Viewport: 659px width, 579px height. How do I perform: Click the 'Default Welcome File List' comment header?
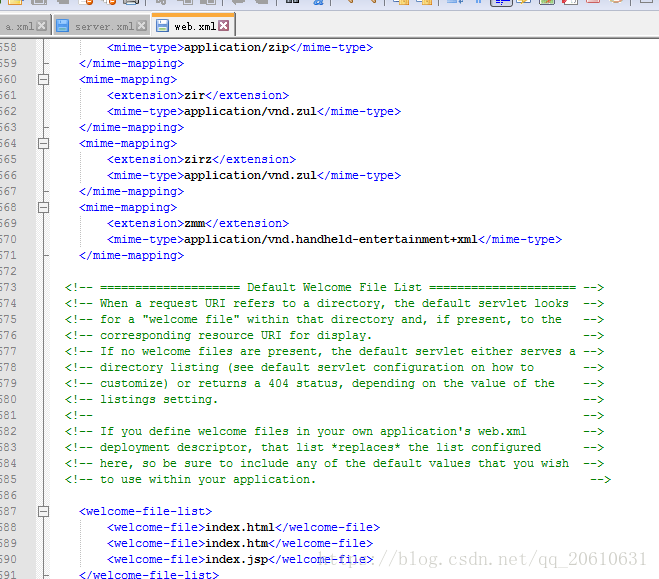click(x=334, y=287)
